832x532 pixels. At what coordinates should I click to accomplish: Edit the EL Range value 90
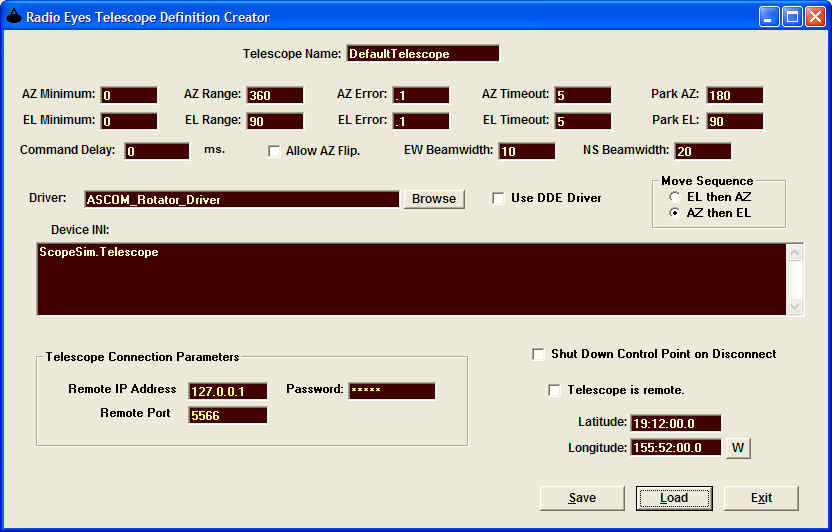click(275, 121)
